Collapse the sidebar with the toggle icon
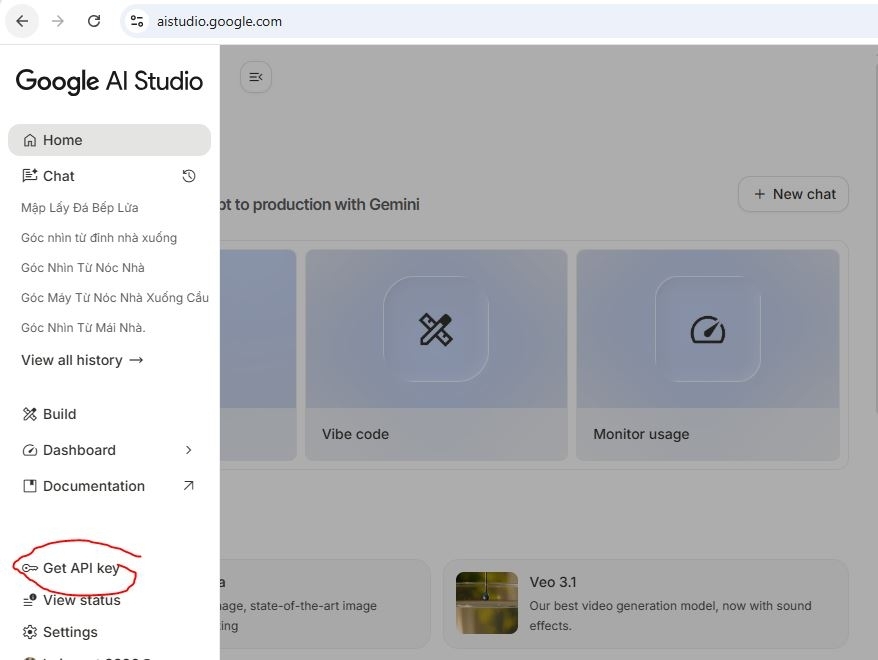 (x=256, y=77)
